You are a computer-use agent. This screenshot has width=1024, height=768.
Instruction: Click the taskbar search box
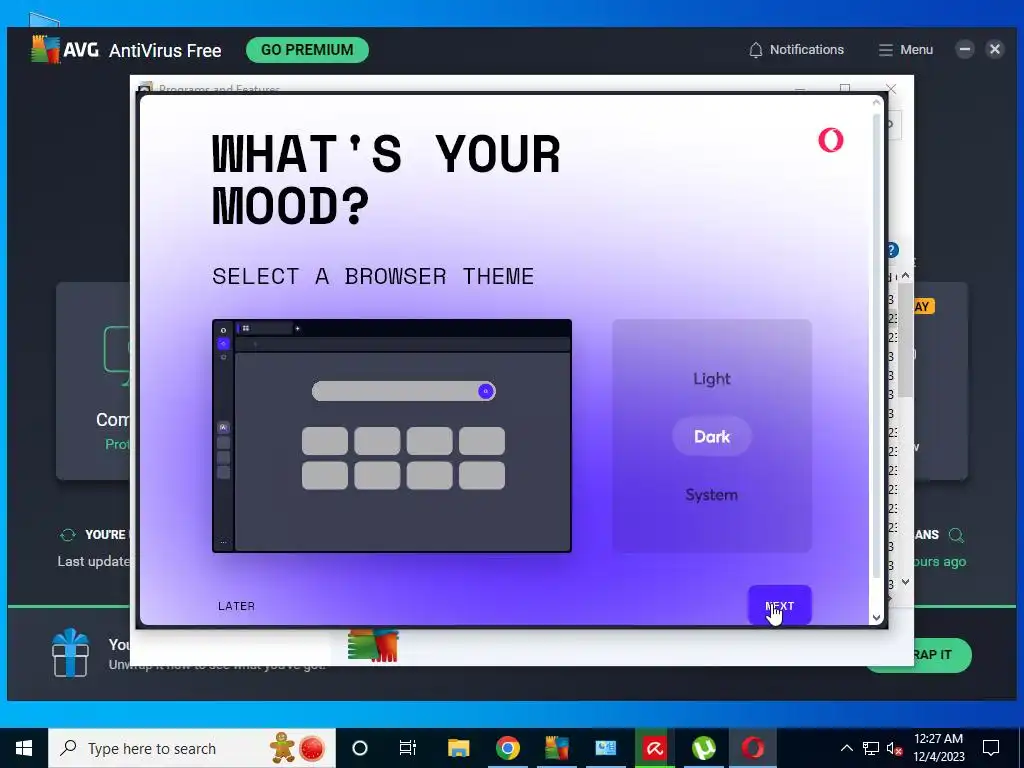[x=192, y=748]
